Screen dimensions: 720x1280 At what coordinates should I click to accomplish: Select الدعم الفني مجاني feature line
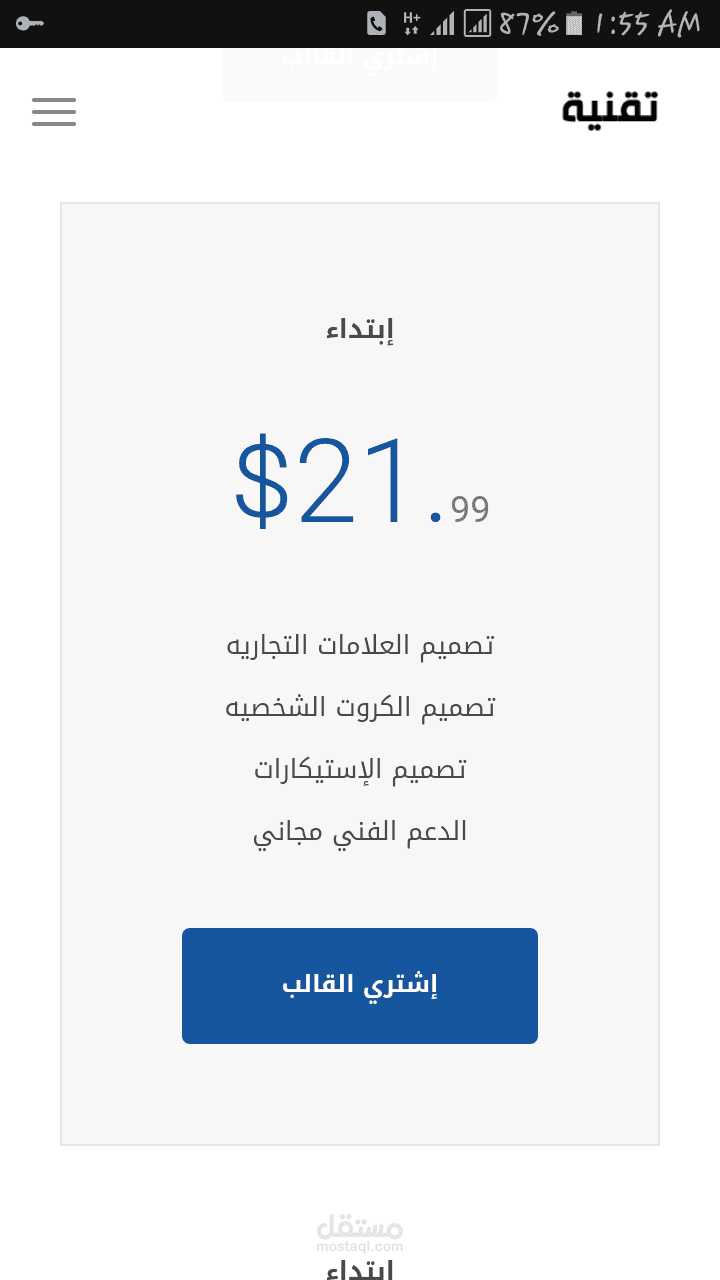(x=360, y=831)
